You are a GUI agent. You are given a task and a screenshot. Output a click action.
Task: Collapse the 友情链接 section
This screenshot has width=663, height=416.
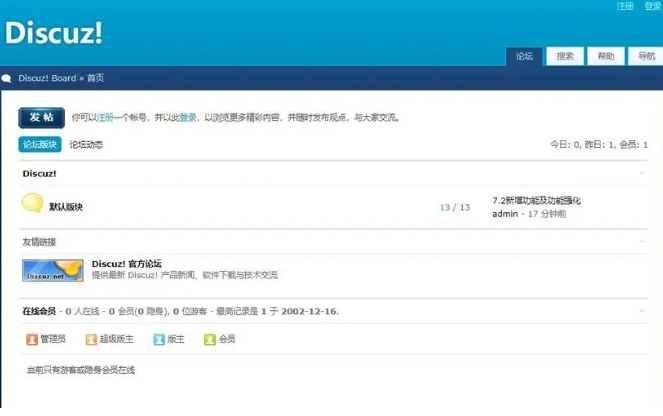point(642,241)
